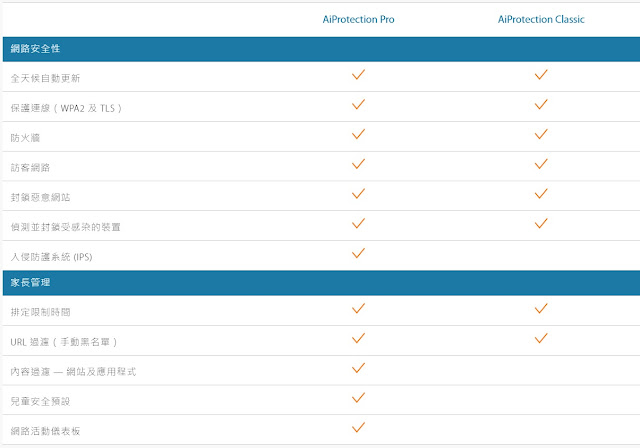Select the 排定限制時間 row label
Image resolution: width=640 pixels, height=448 pixels.
40,312
